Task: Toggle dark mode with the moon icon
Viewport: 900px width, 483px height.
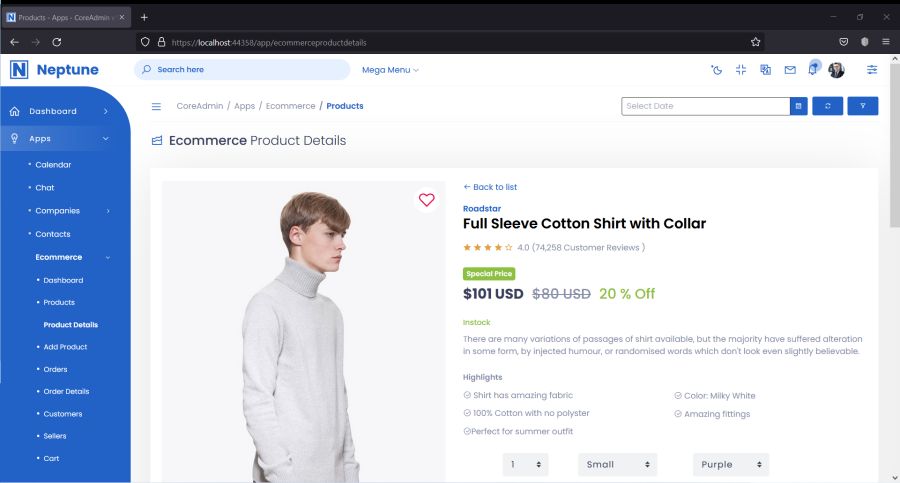Action: [716, 70]
